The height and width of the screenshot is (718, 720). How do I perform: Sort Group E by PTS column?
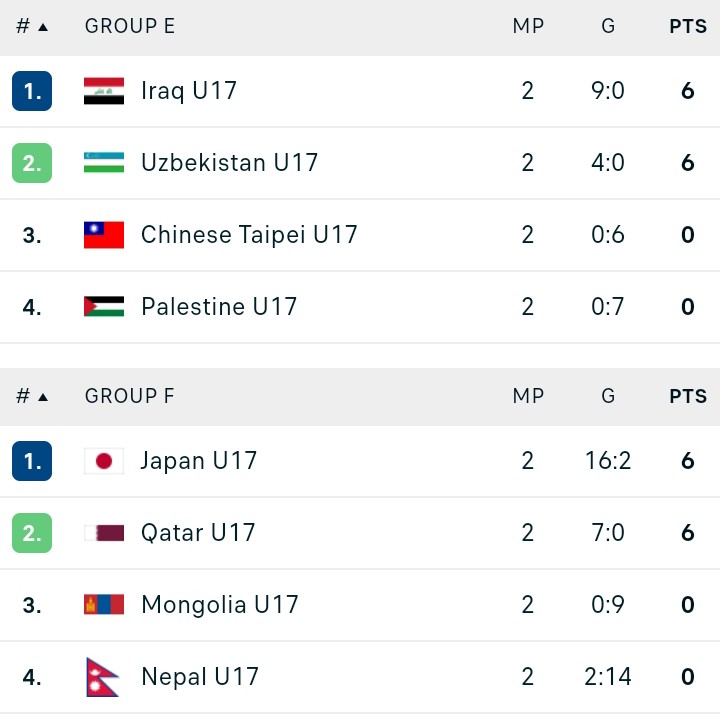pyautogui.click(x=688, y=26)
